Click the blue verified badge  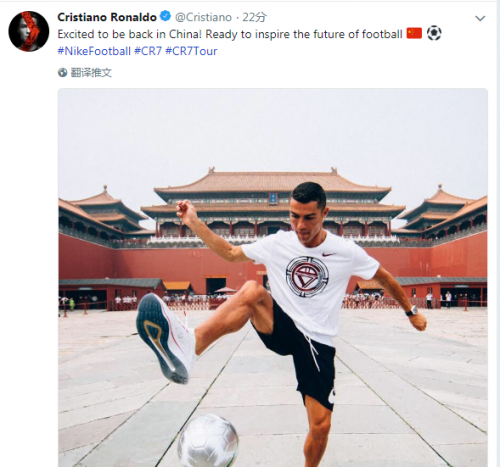(x=165, y=16)
